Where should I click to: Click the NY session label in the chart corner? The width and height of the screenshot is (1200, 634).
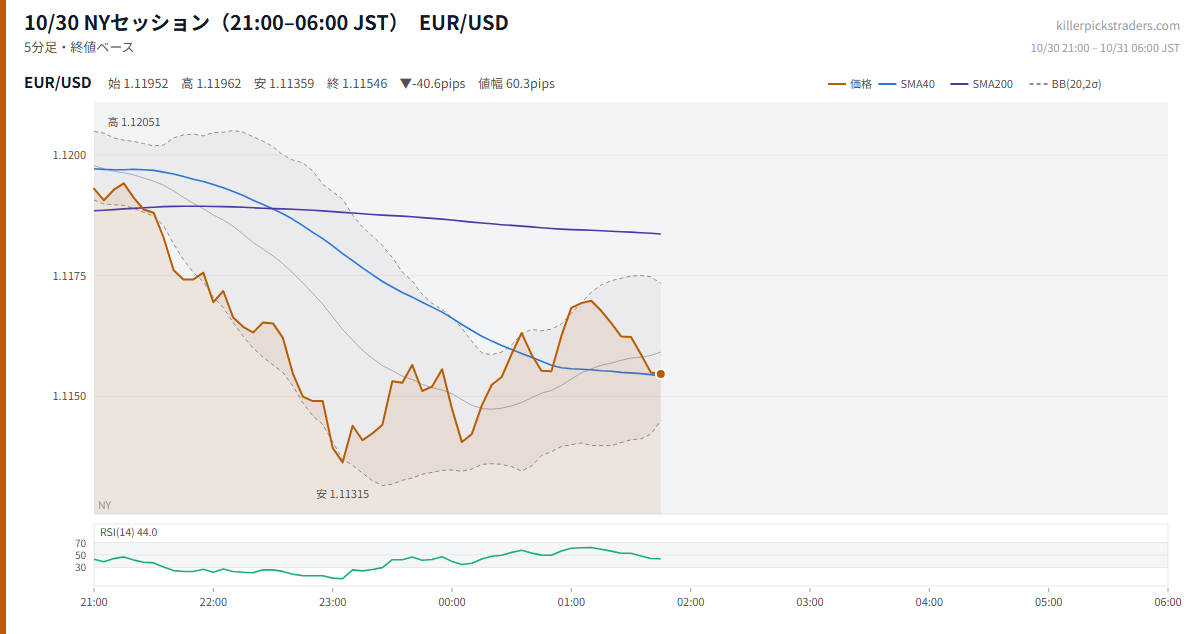[x=105, y=505]
